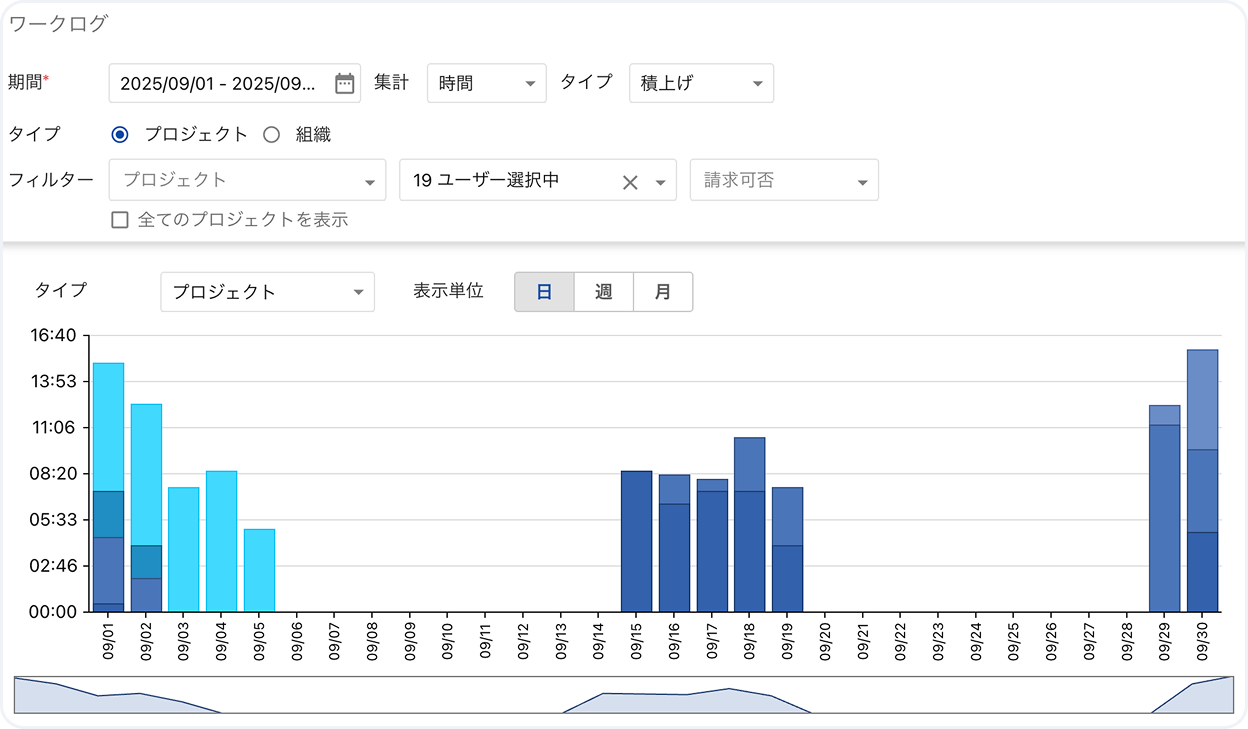The width and height of the screenshot is (1248, 729).
Task: Click the 09/15 dark blue bar
Action: 636,541
